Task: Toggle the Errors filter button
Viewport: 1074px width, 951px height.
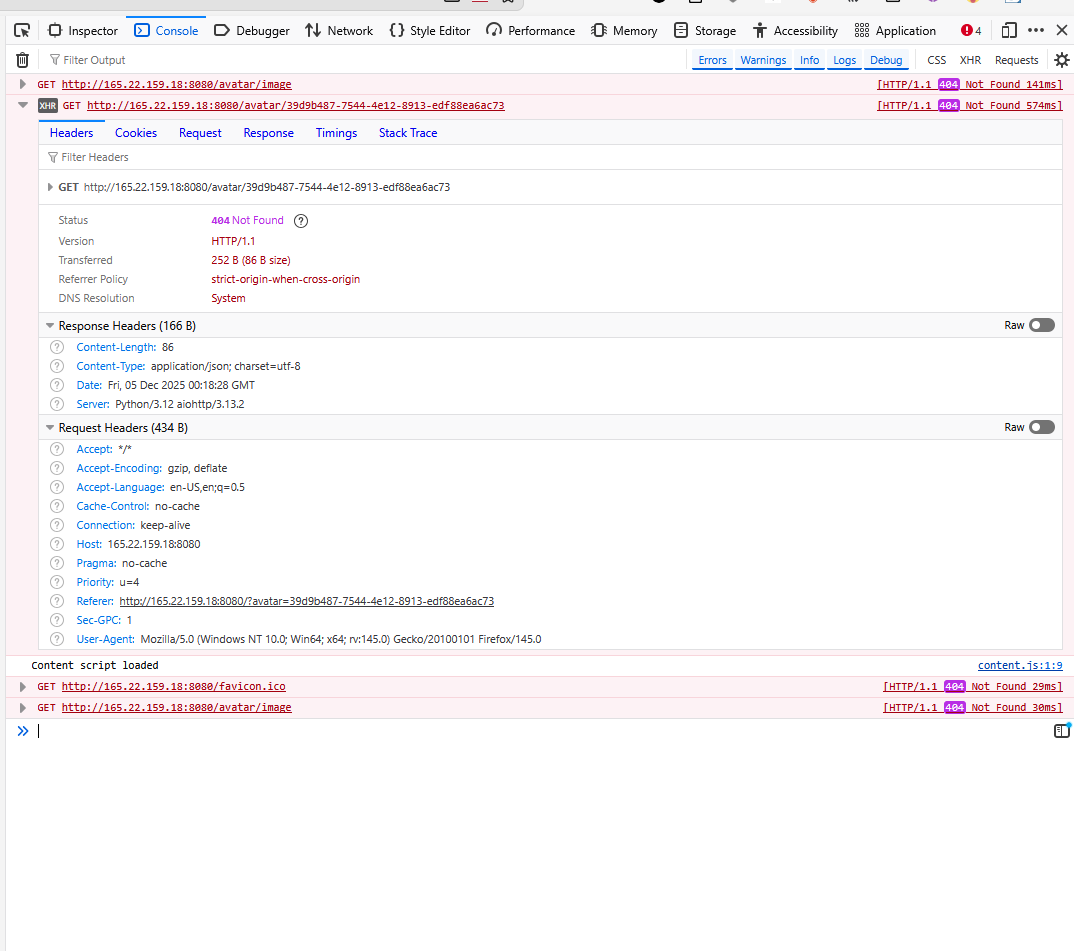Action: coord(712,60)
